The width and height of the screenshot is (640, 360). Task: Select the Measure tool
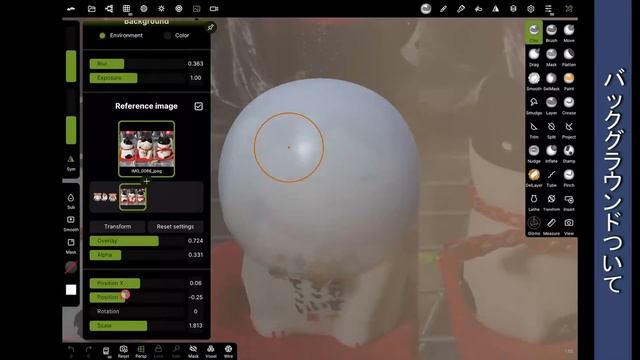(x=551, y=226)
